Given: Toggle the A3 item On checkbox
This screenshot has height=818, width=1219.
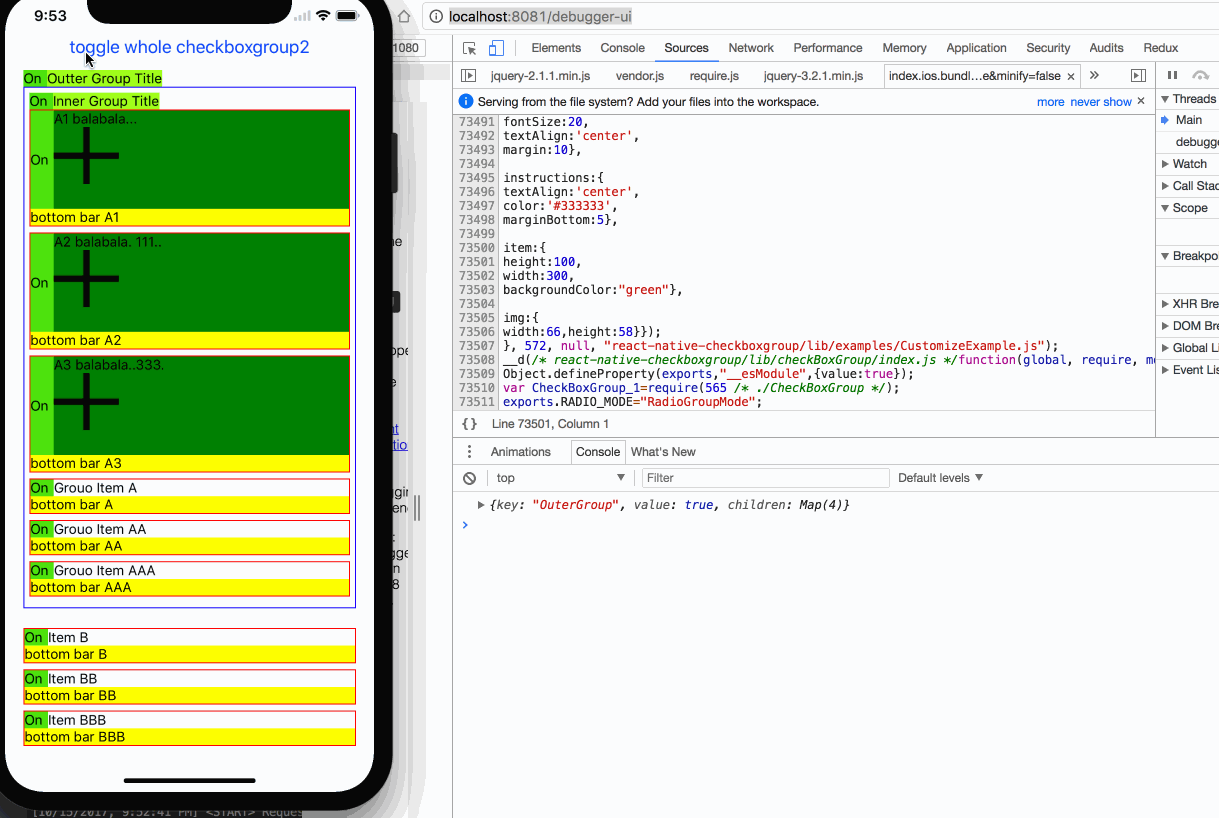Looking at the screenshot, I should (41, 406).
